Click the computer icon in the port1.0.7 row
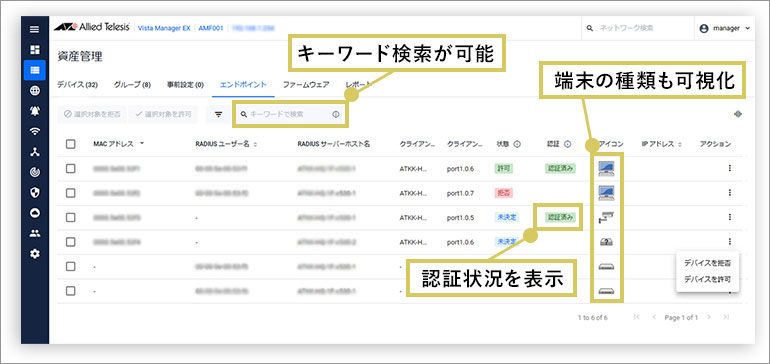The image size is (770, 364). coord(606,193)
